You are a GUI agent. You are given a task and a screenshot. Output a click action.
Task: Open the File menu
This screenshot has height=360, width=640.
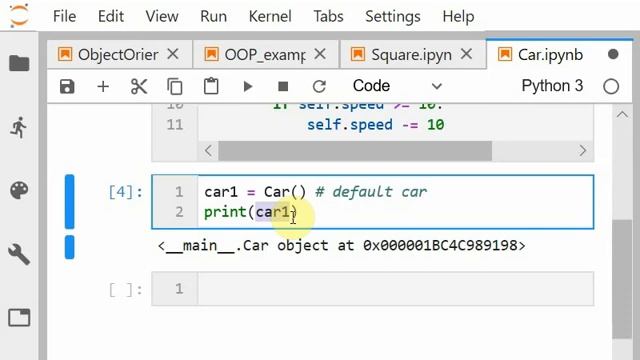click(64, 16)
